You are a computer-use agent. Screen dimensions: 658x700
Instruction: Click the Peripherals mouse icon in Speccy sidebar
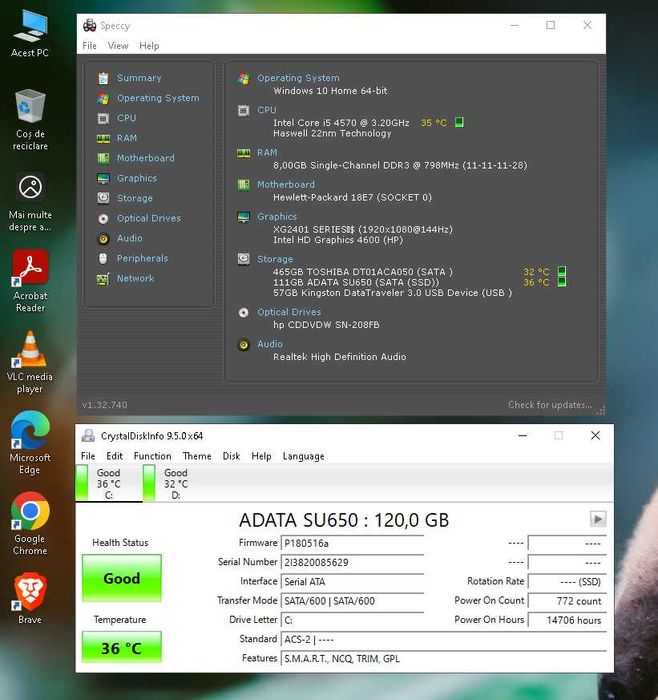[x=103, y=258]
